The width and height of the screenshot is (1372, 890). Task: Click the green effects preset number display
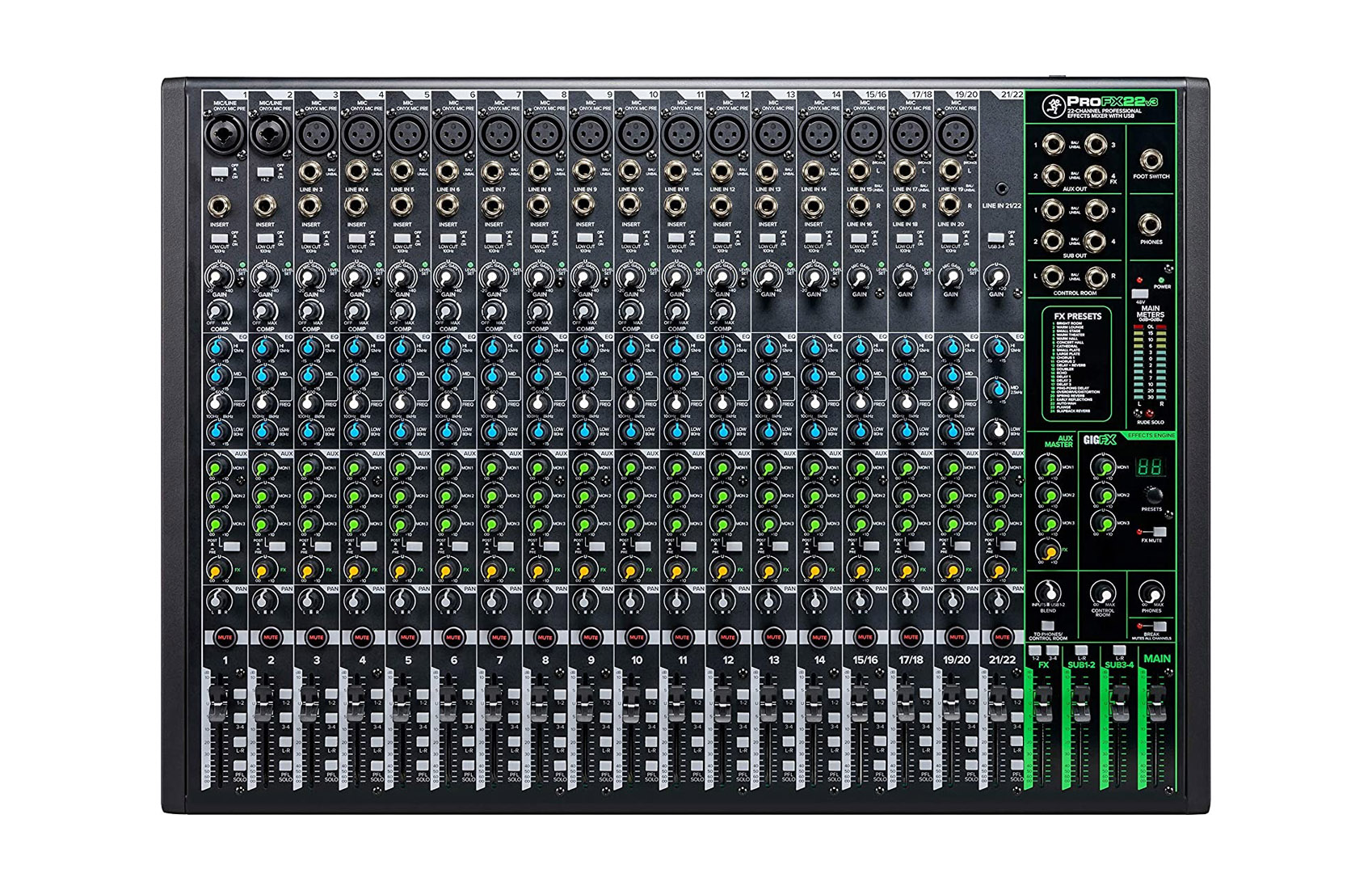(x=1151, y=466)
